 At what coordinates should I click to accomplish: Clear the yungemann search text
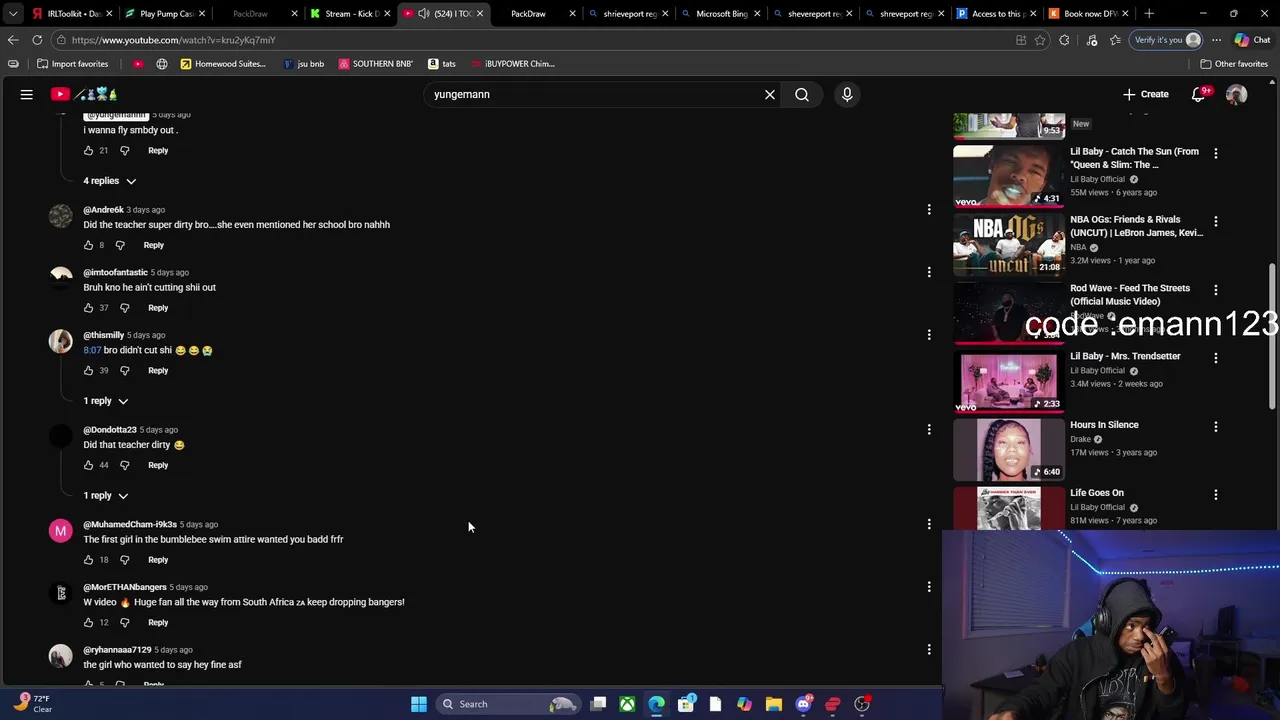pyautogui.click(x=770, y=94)
